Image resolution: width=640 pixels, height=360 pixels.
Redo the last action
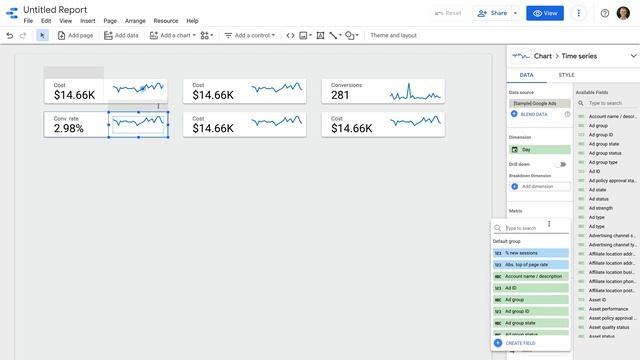coord(23,36)
